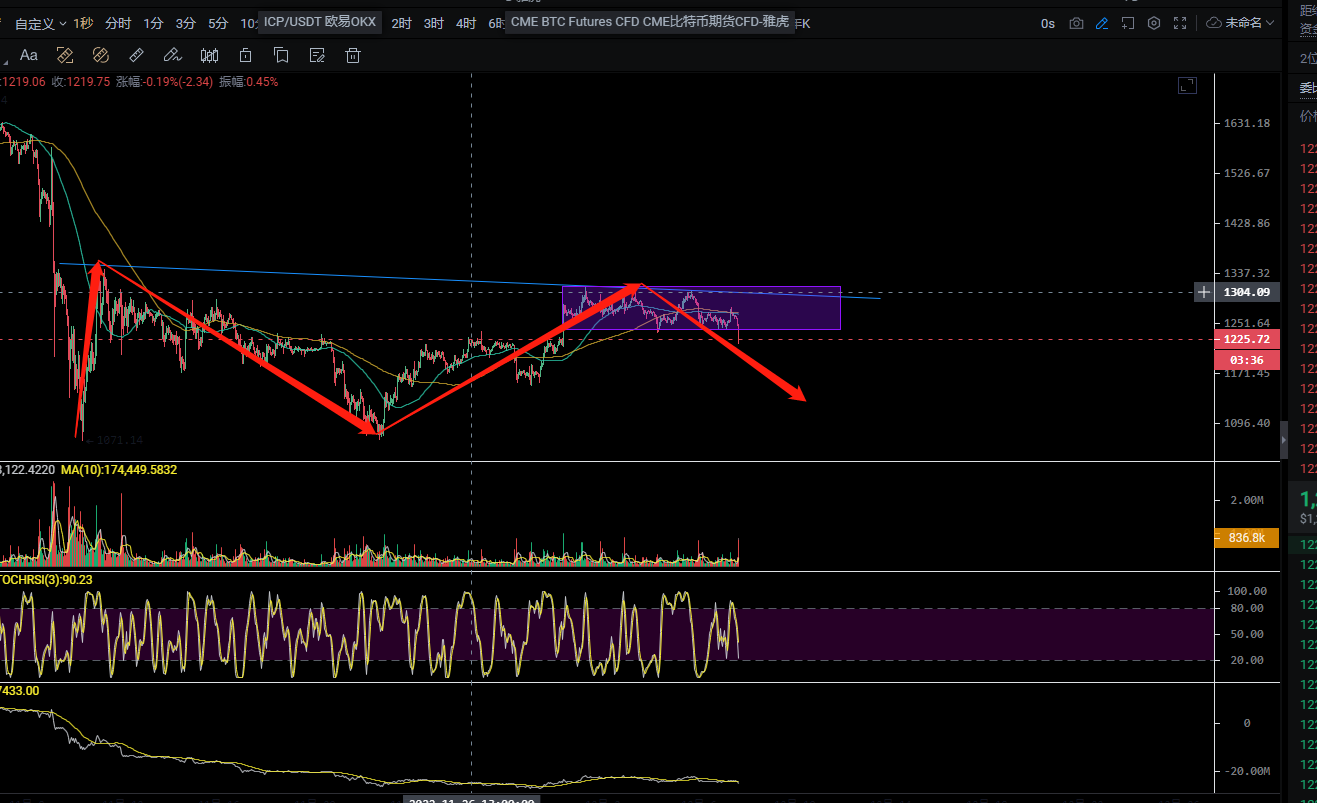The width and height of the screenshot is (1317, 803).
Task: Click the camera screenshot icon
Action: pyautogui.click(x=1076, y=23)
